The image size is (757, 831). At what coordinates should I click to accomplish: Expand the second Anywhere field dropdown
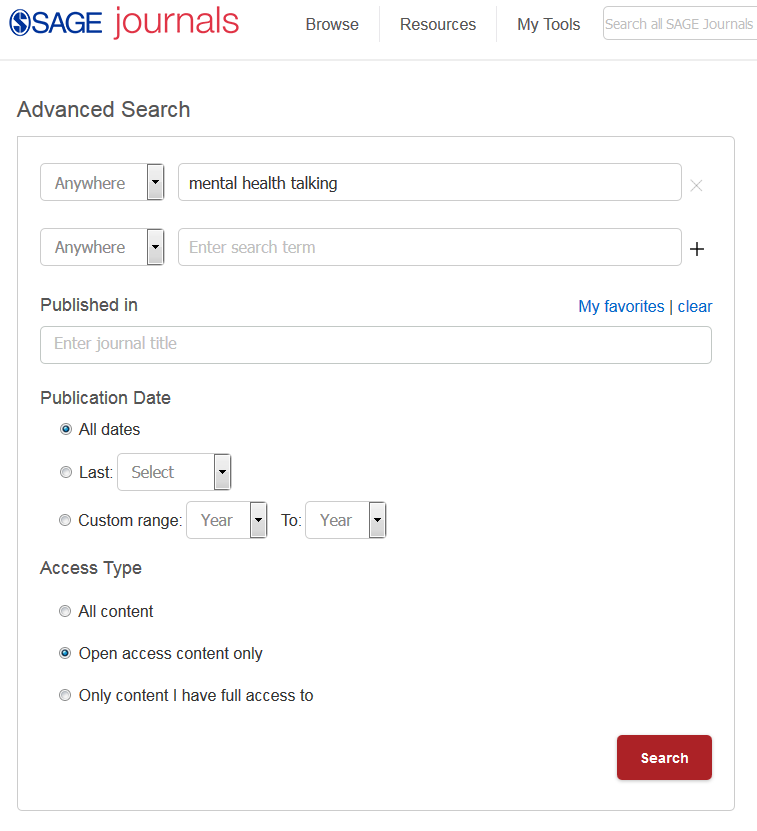[102, 247]
